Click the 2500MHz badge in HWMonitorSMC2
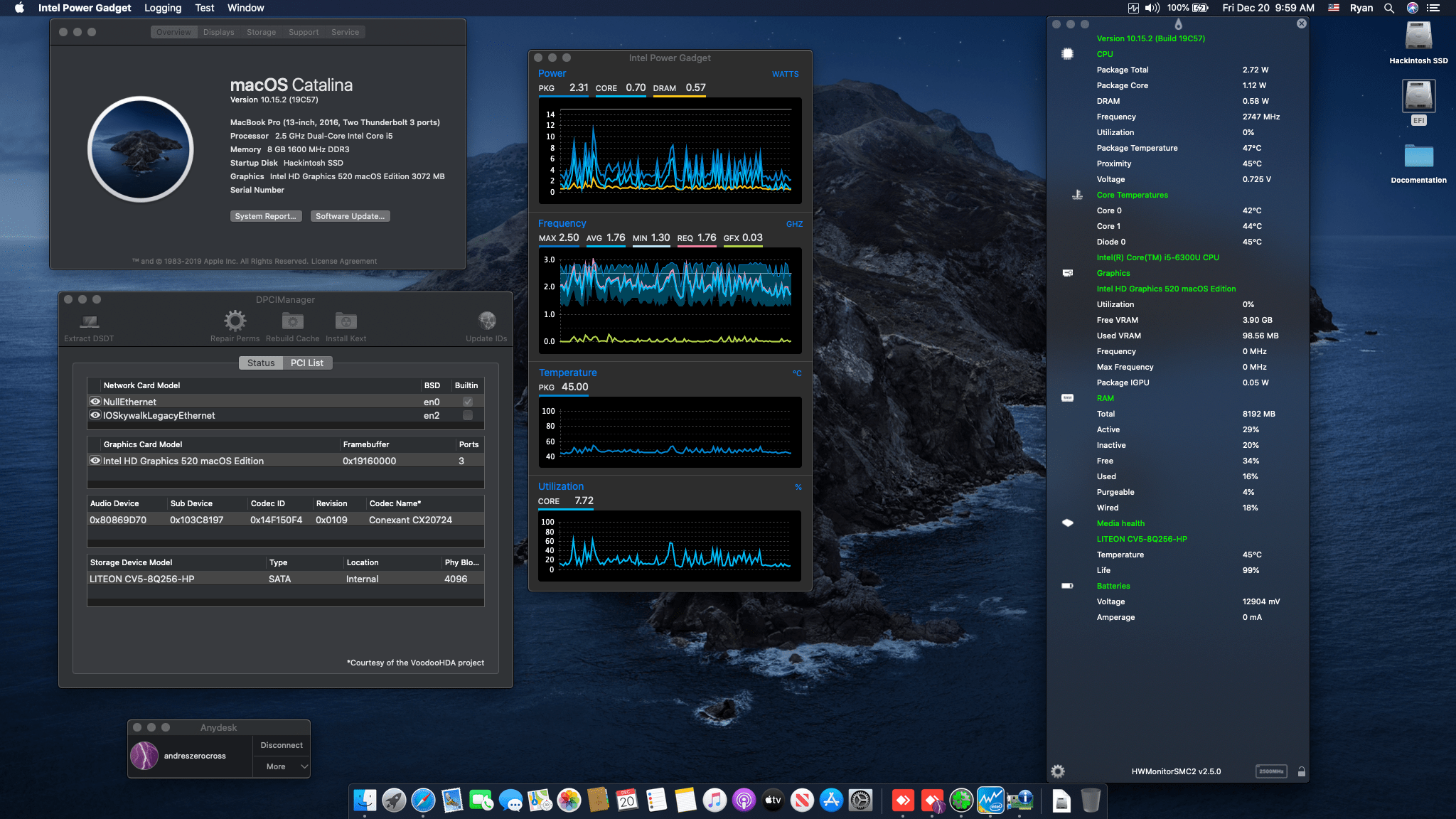This screenshot has width=1456, height=819. coord(1271,771)
